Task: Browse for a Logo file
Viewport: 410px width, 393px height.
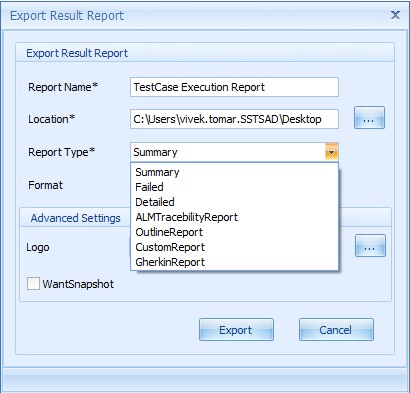Action: click(x=370, y=246)
